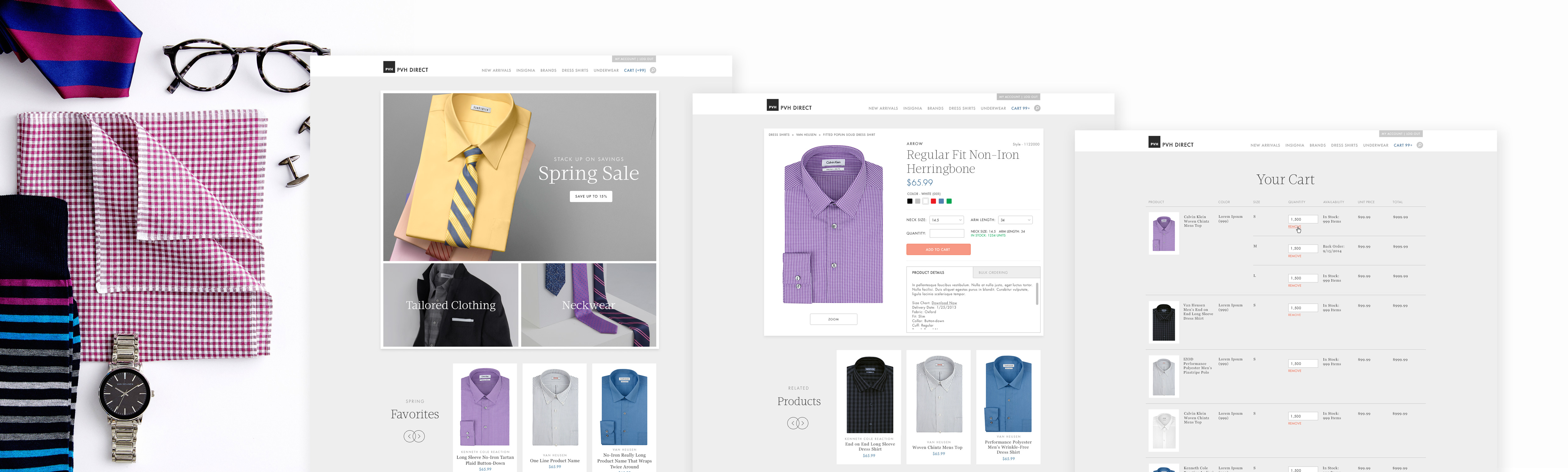The height and width of the screenshot is (472, 1568).
Task: Open Cart (+99) link on homepage
Action: click(634, 71)
